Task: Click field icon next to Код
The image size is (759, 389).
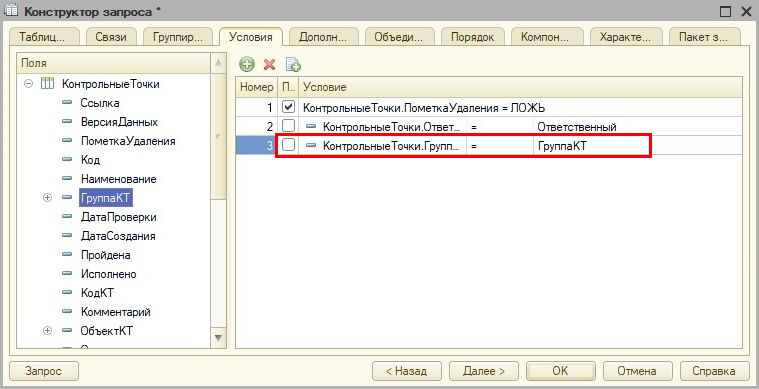Action: pyautogui.click(x=67, y=159)
